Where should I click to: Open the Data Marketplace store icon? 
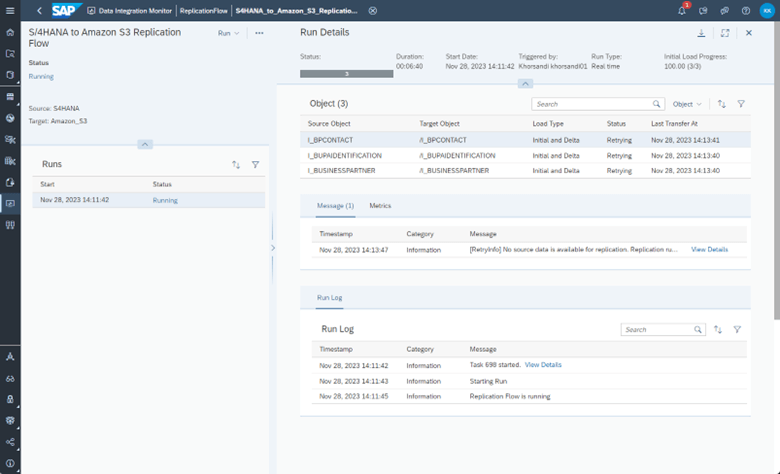[10, 96]
